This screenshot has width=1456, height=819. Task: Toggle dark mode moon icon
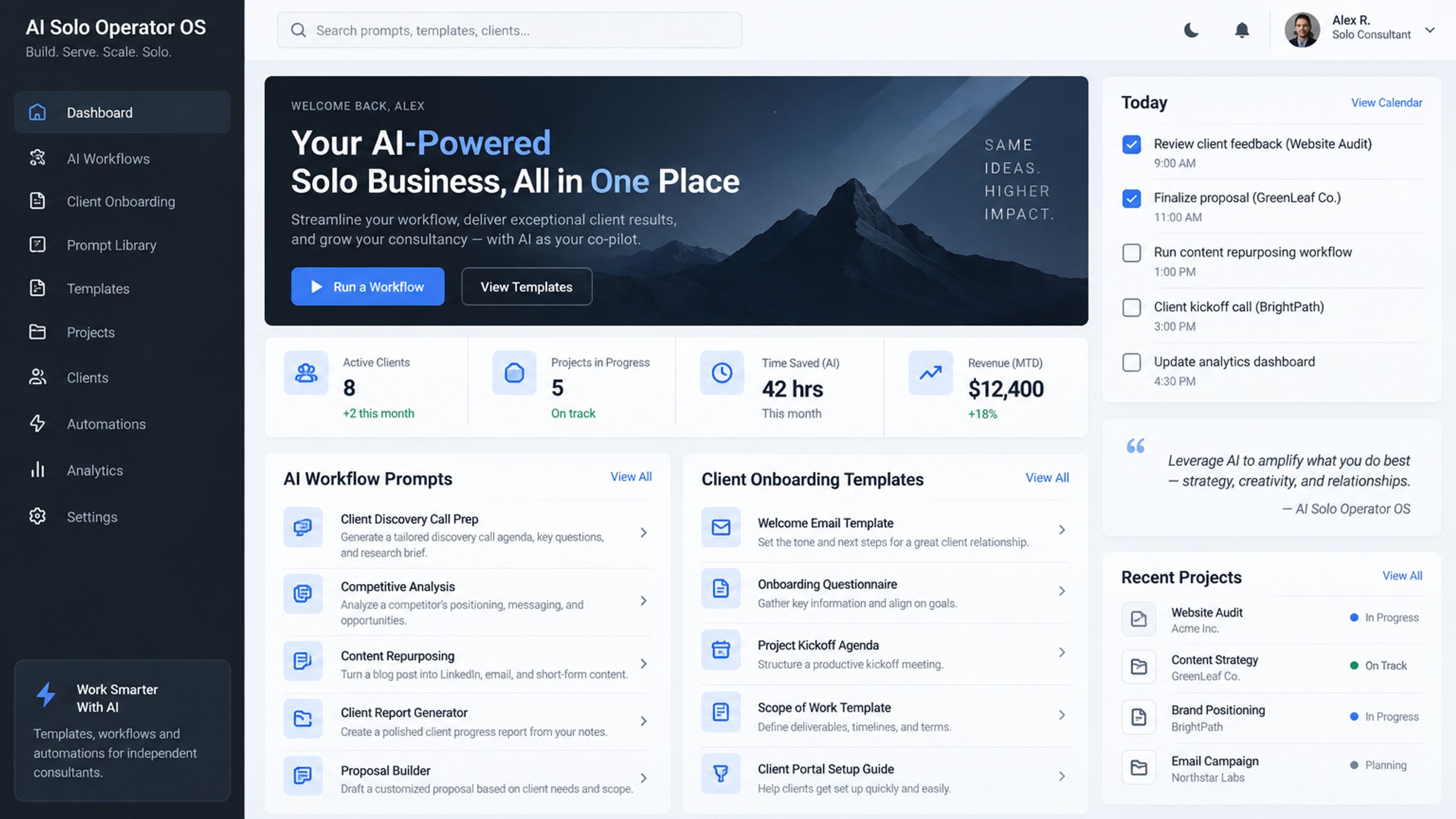[1191, 30]
